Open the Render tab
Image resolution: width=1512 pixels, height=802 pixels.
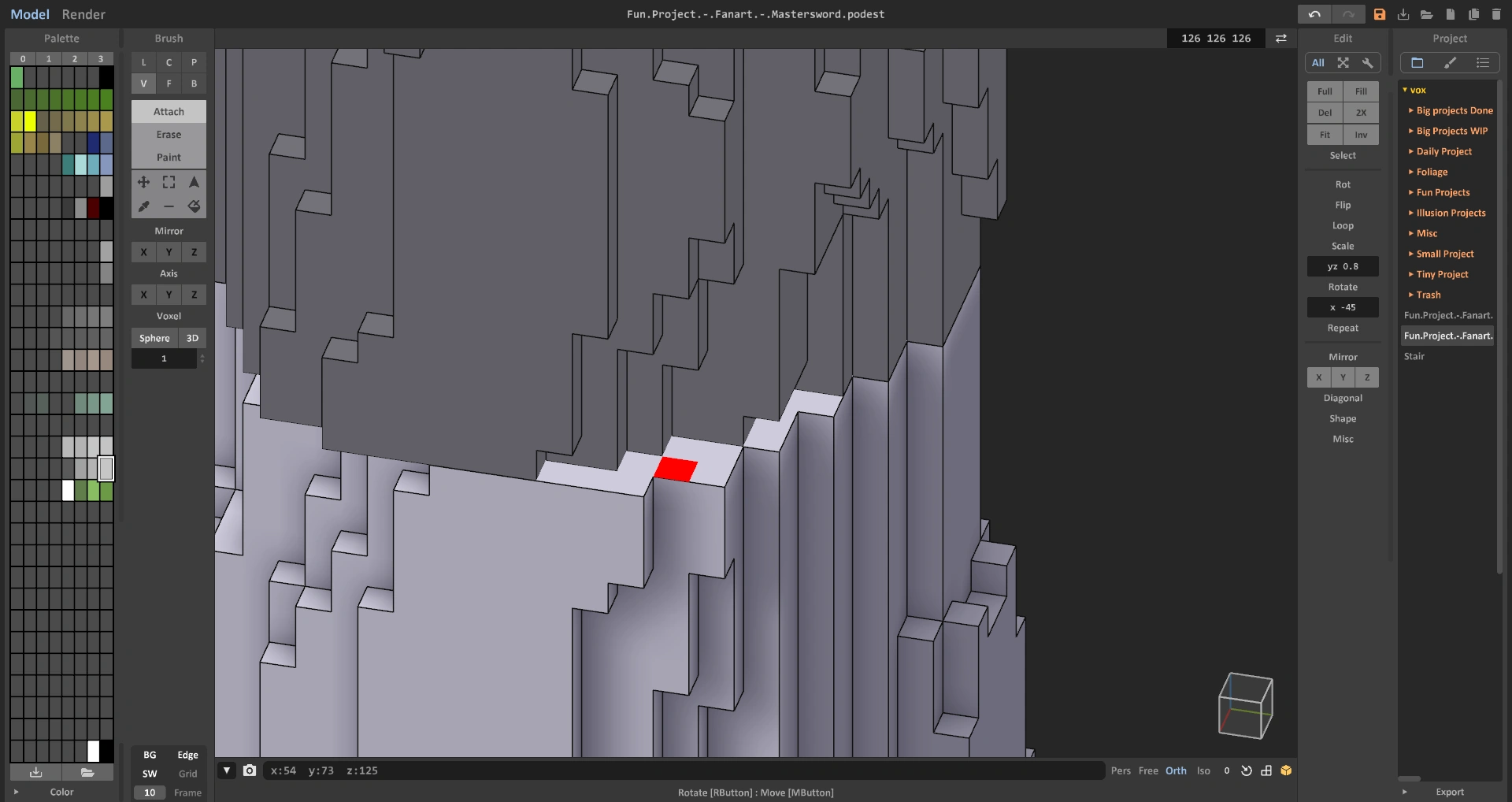coord(83,14)
